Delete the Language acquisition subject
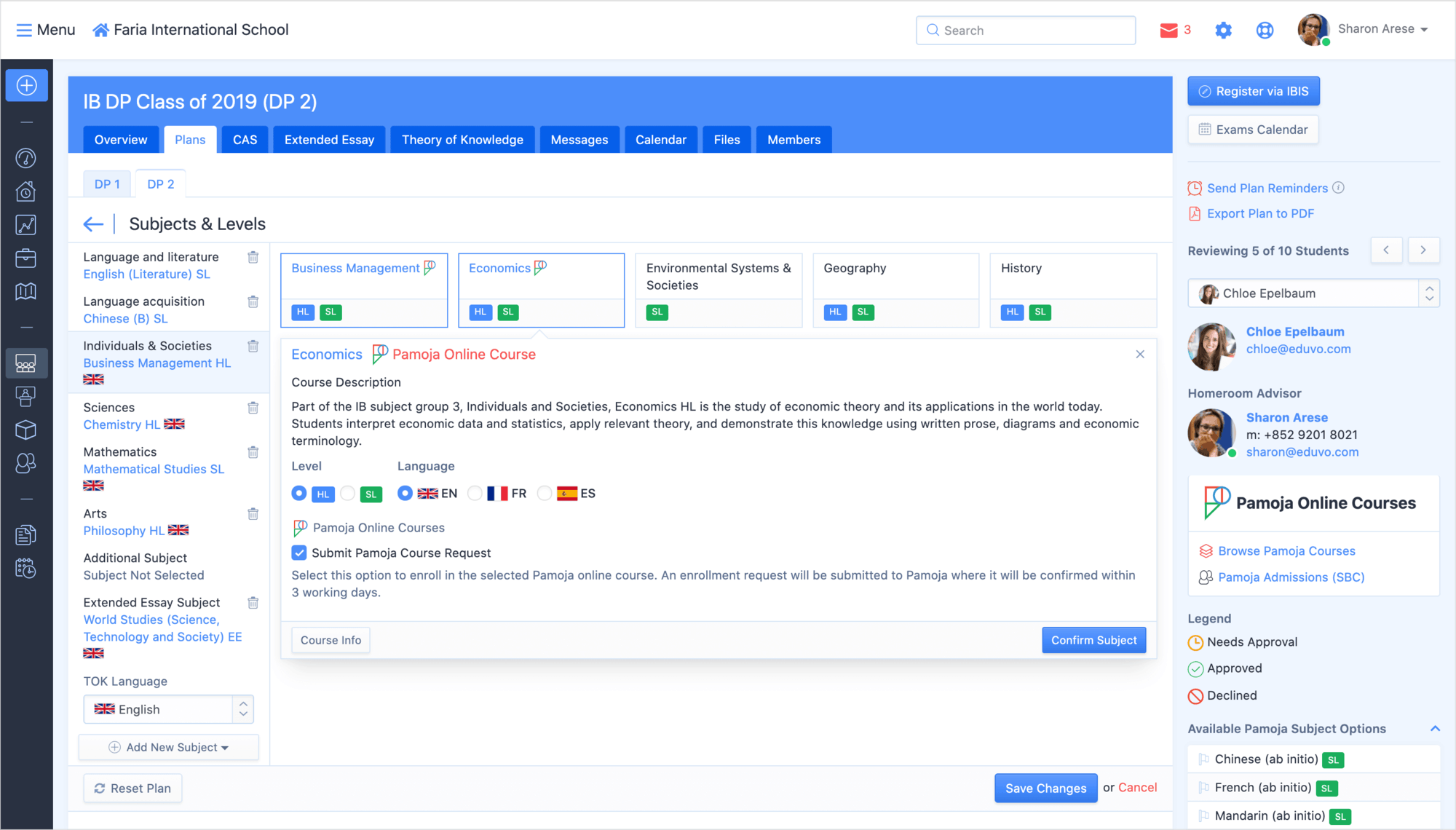This screenshot has width=1456, height=830. 253,301
